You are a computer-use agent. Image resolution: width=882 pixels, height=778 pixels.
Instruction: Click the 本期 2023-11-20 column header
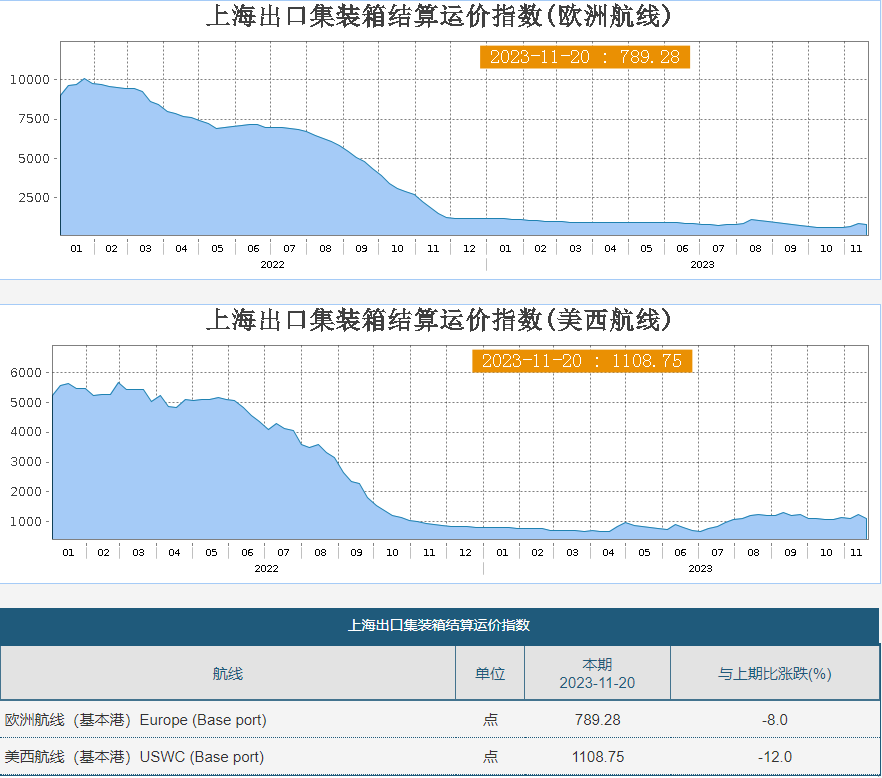597,673
